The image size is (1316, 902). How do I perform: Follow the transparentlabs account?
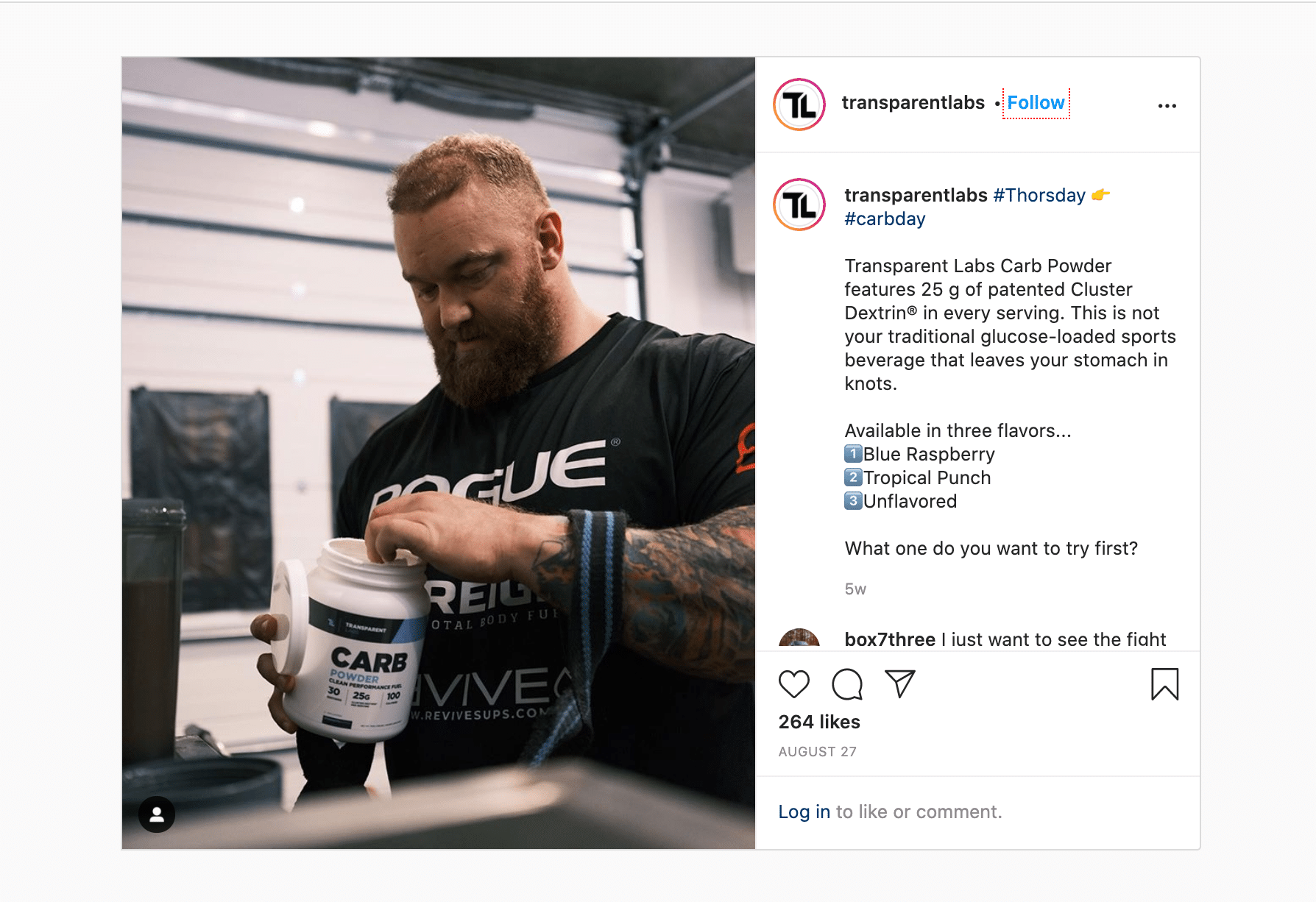[1036, 103]
